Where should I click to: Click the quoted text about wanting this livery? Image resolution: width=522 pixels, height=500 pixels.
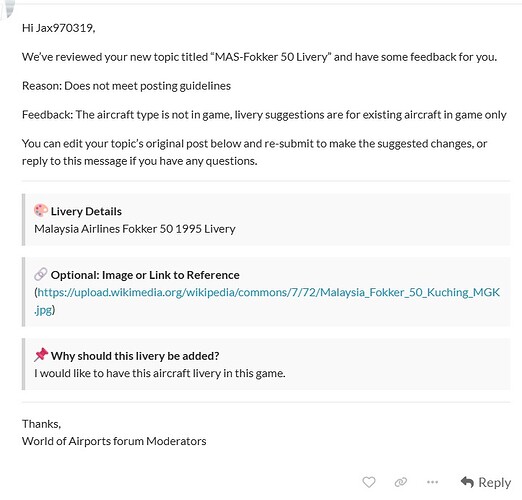click(x=160, y=373)
